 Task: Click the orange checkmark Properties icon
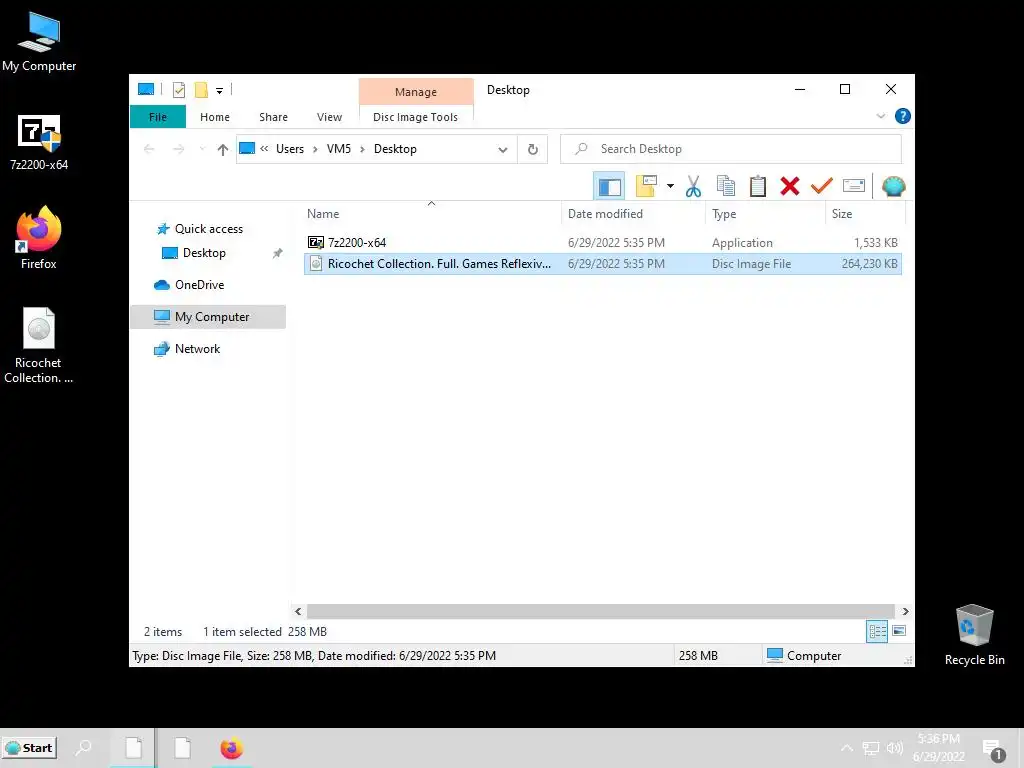point(822,186)
